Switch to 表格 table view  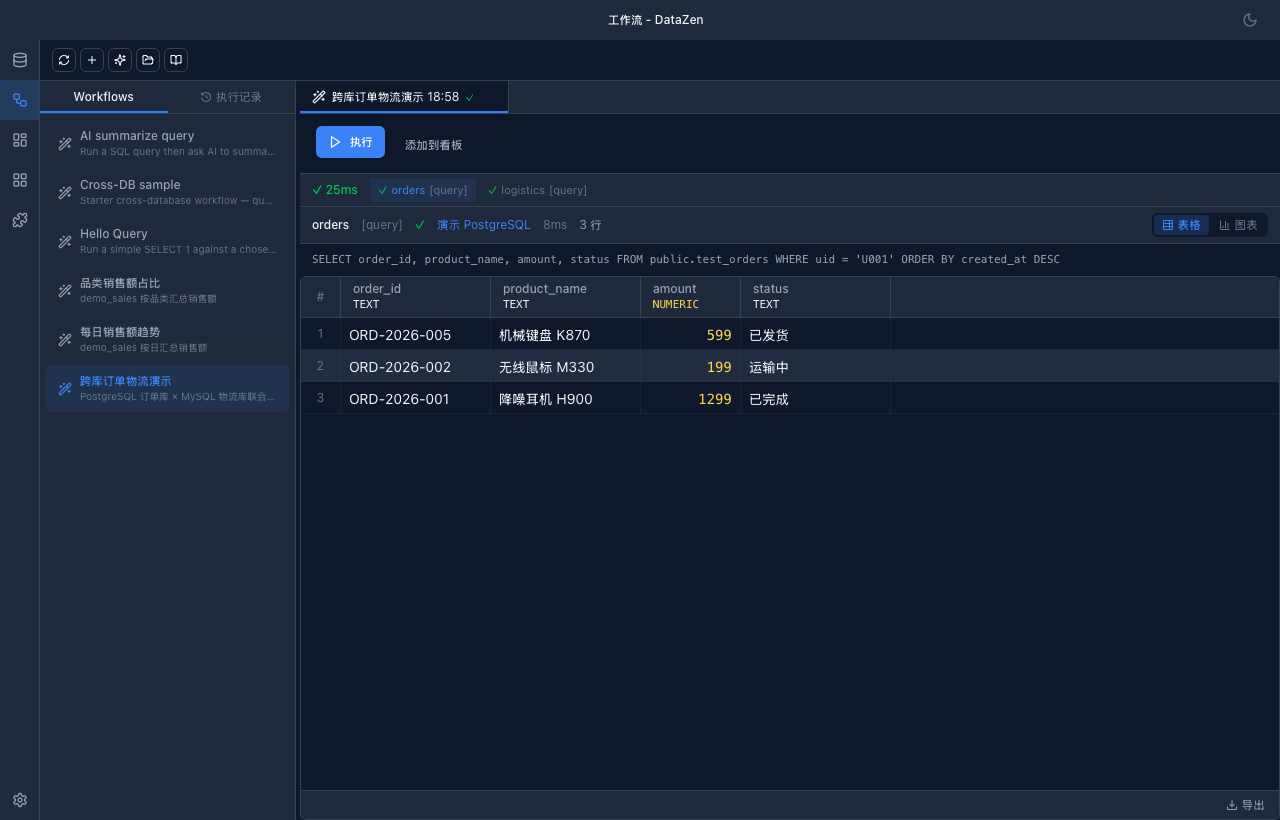point(1181,225)
